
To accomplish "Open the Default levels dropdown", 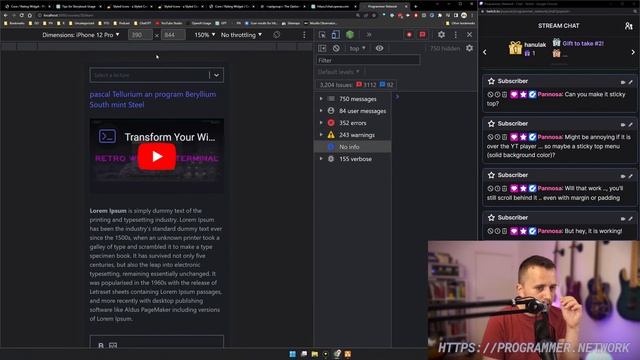I will [x=338, y=72].
